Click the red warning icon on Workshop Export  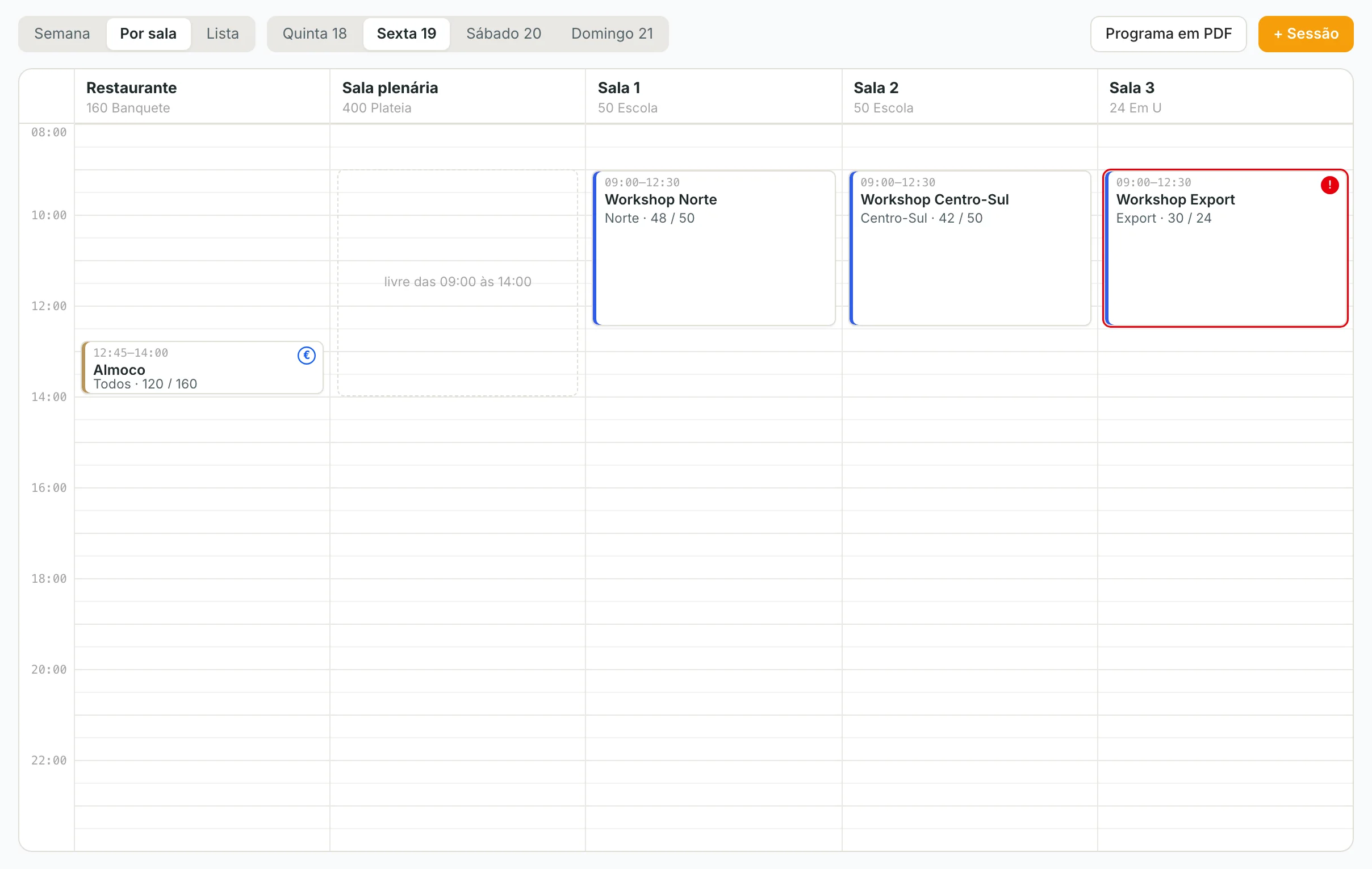[1329, 185]
